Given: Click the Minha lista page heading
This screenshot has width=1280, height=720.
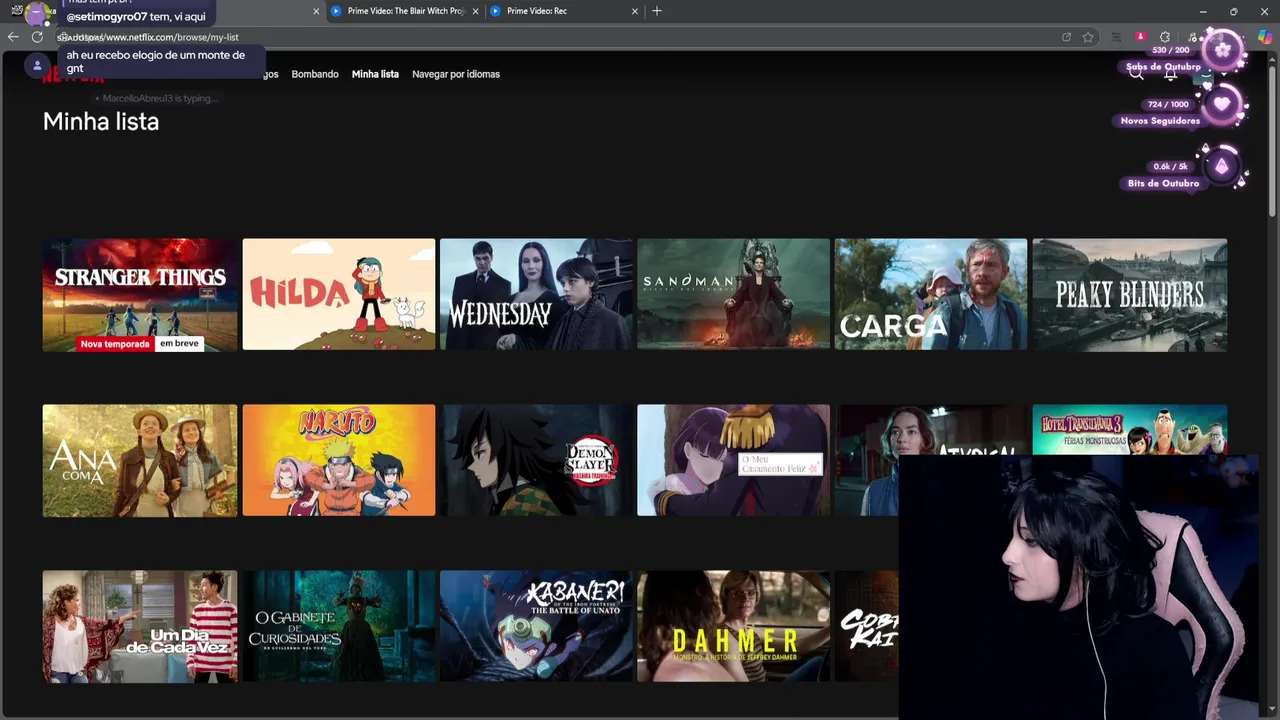Looking at the screenshot, I should (x=101, y=121).
